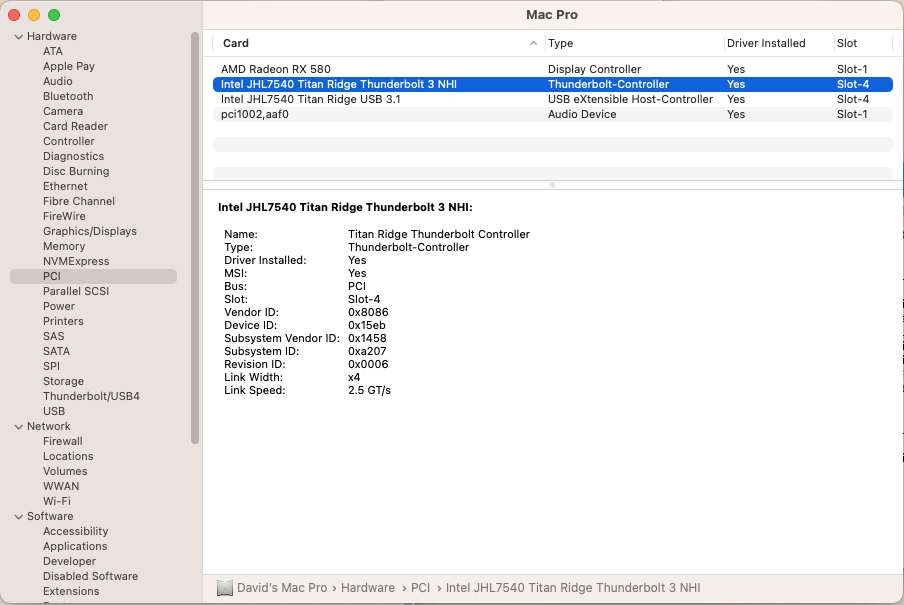This screenshot has height=605, width=904.
Task: Sort by the Driver Installed column header
Action: point(766,43)
